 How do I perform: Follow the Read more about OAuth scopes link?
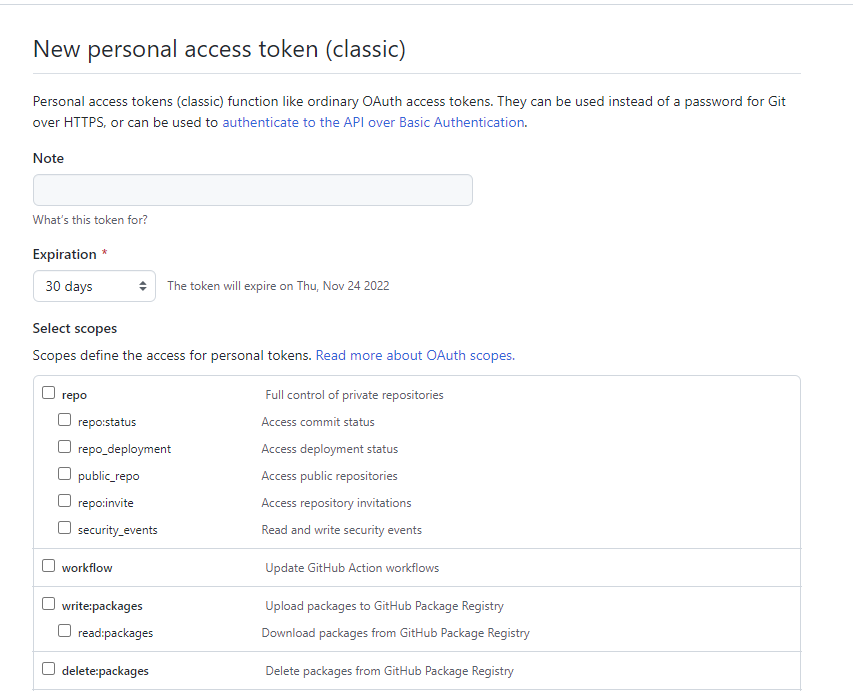click(x=415, y=355)
